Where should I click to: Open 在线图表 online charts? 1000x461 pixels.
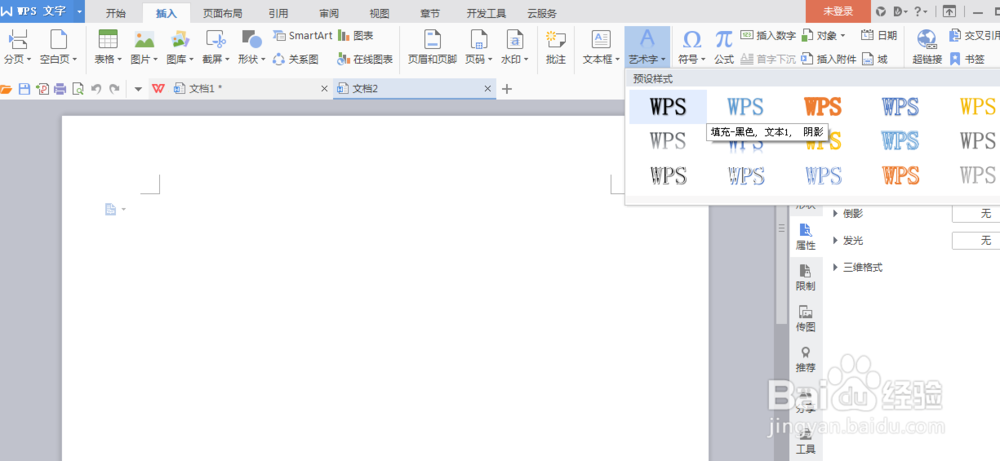click(x=365, y=59)
